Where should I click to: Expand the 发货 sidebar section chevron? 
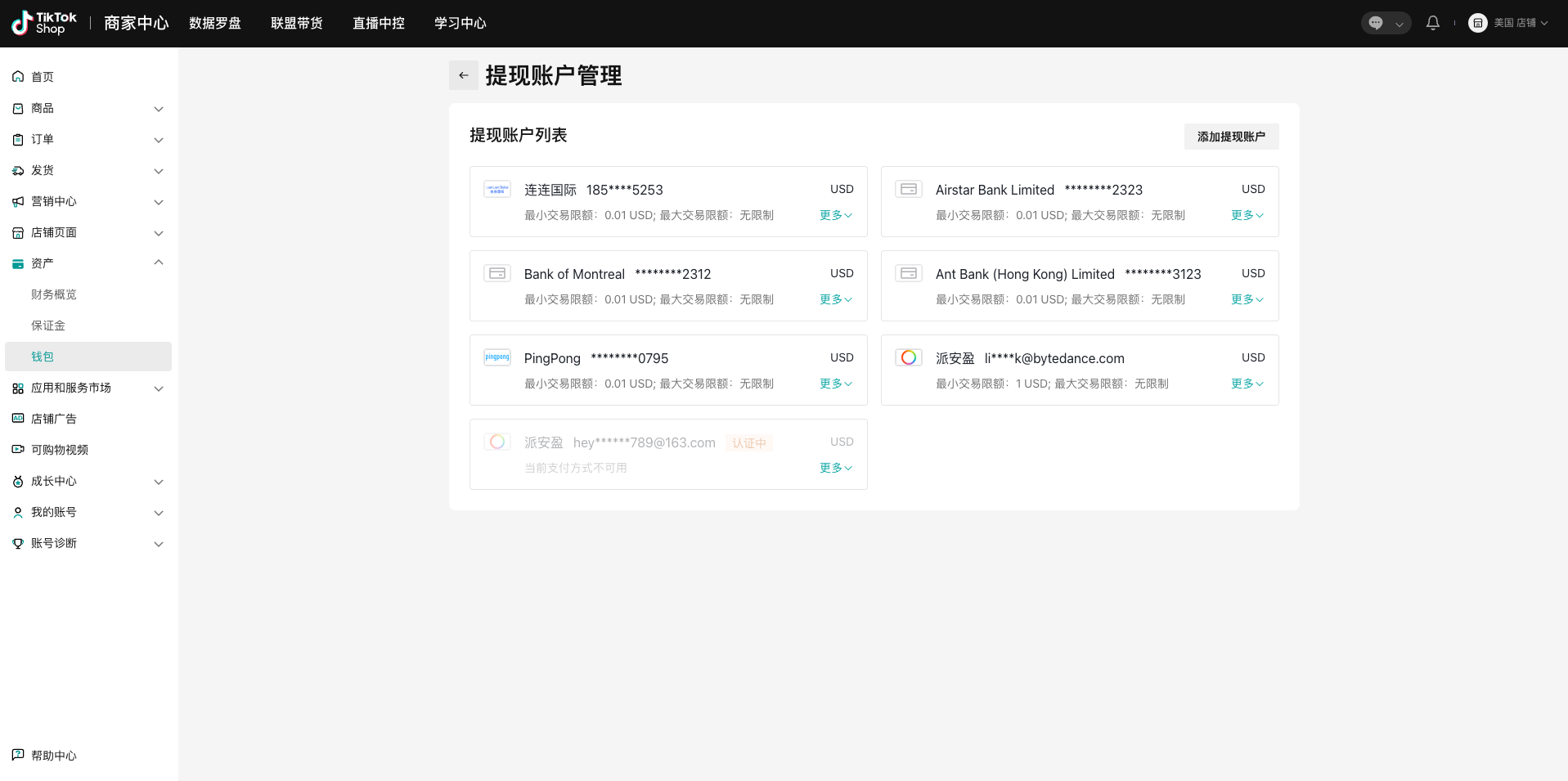pyautogui.click(x=159, y=171)
